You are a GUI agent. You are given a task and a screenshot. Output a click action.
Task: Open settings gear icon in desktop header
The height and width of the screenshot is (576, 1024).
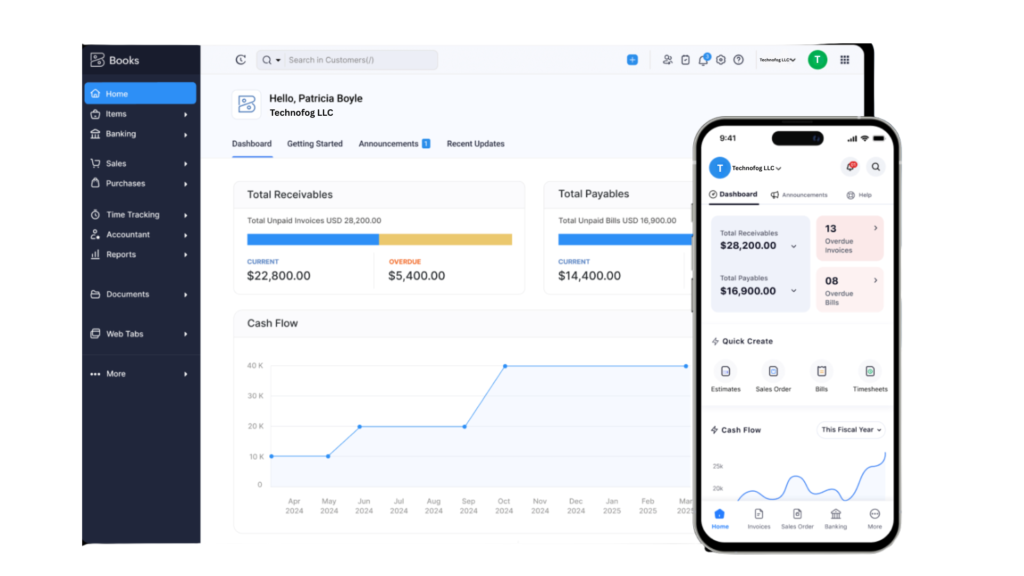click(x=720, y=60)
